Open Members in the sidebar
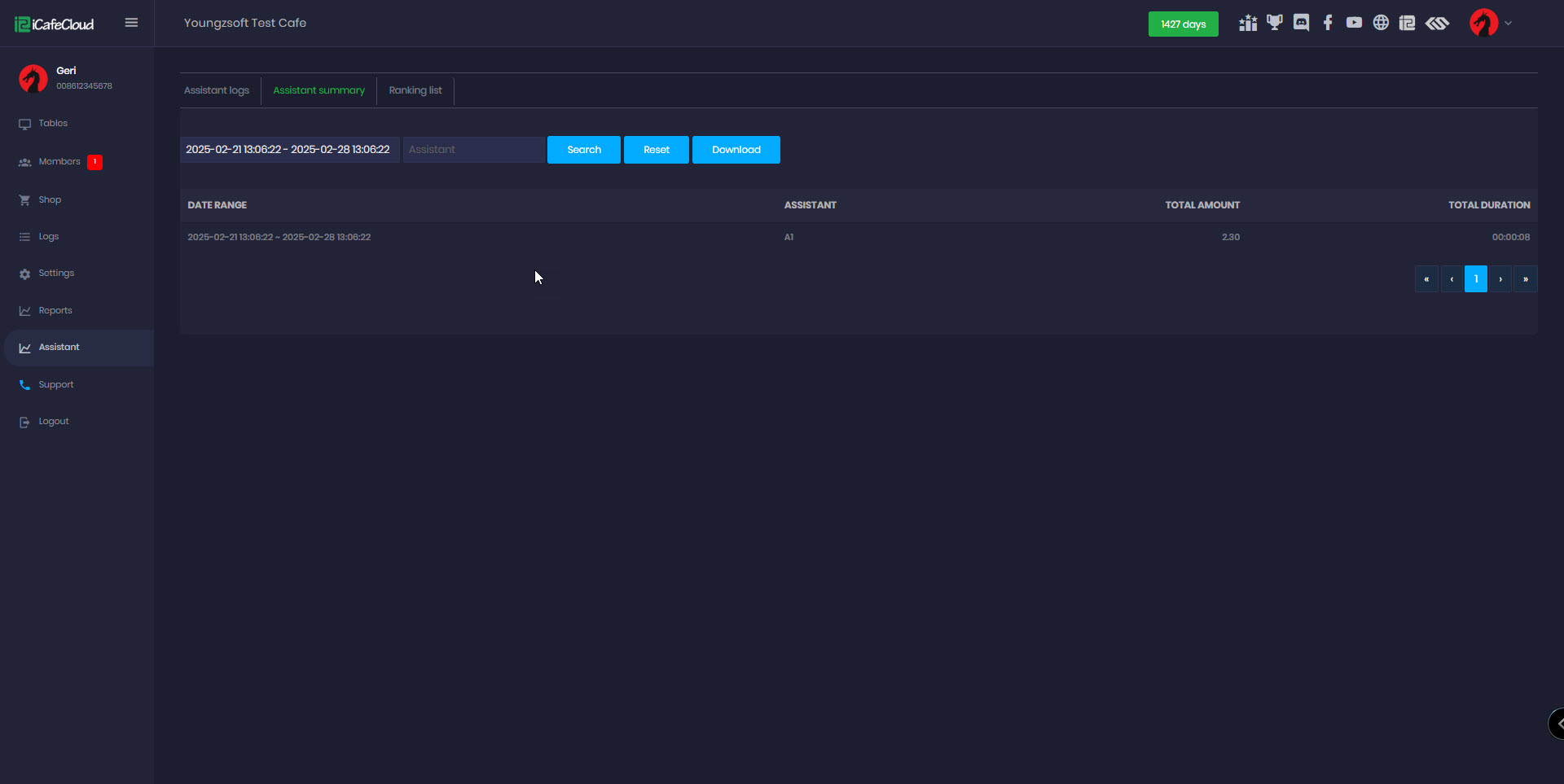This screenshot has width=1564, height=784. (59, 162)
